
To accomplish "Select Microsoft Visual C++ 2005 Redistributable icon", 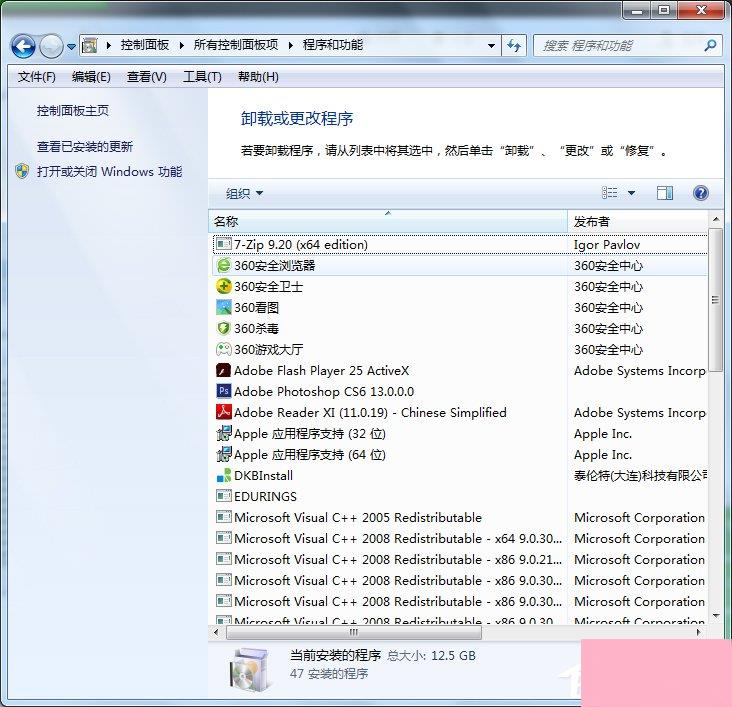I will pos(224,517).
